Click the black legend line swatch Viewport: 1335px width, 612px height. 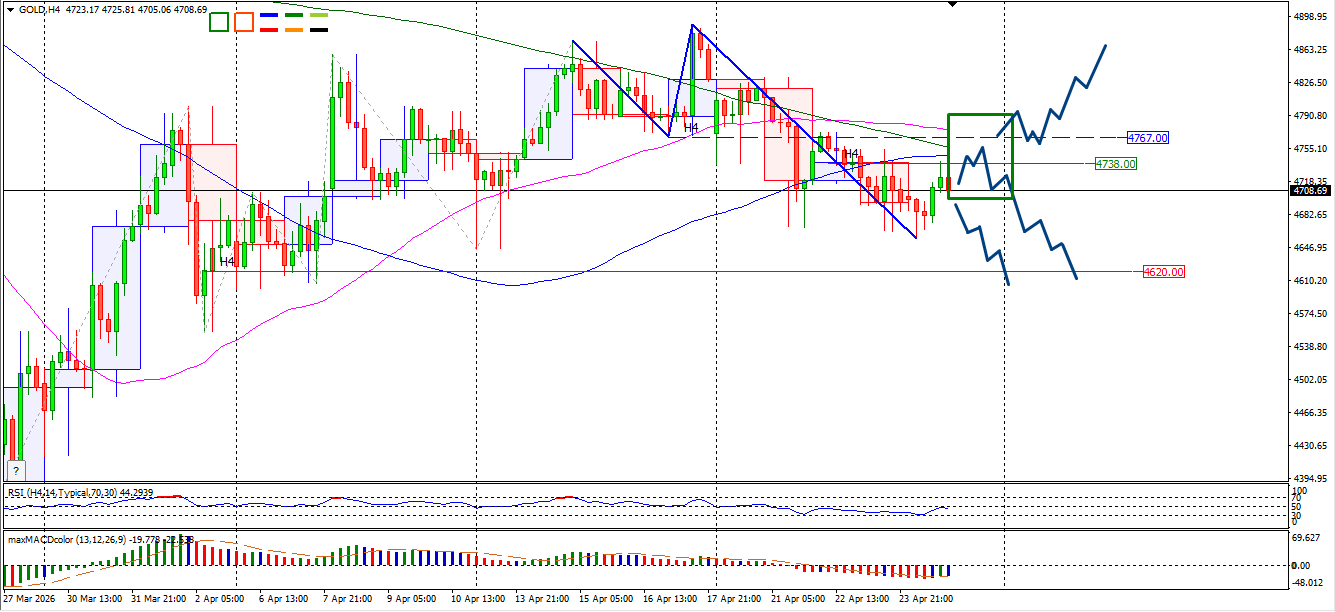click(319, 29)
